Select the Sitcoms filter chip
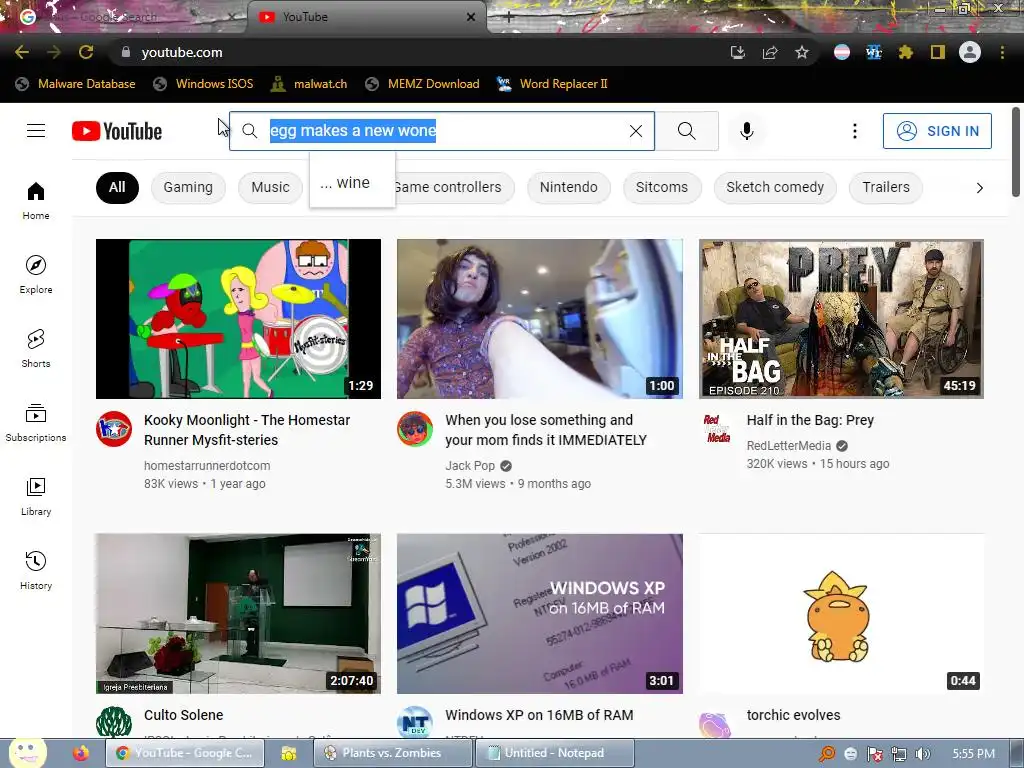 (x=662, y=187)
